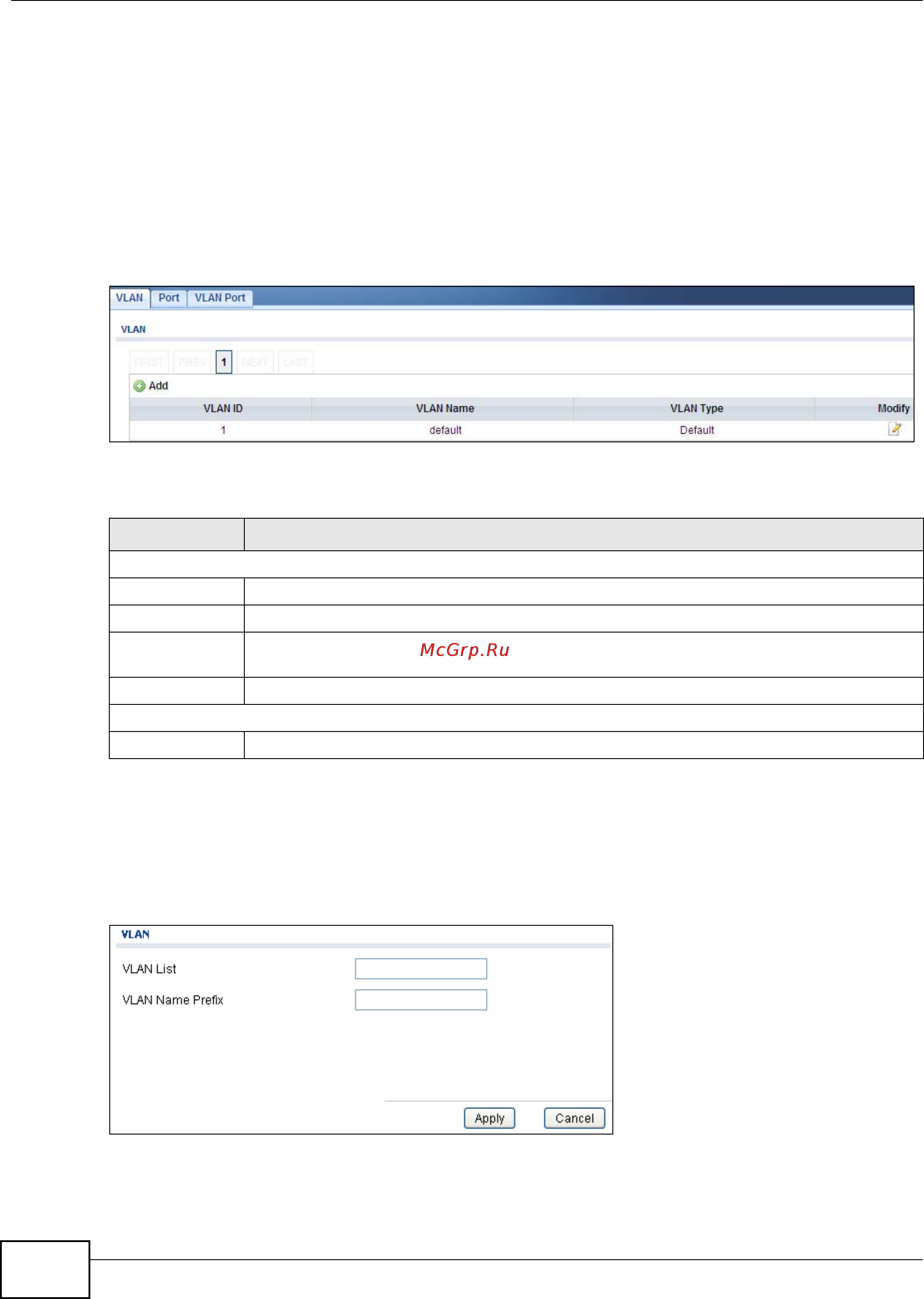Click the green Add plus icon
Viewport: 924px width, 1299px height.
tap(140, 386)
